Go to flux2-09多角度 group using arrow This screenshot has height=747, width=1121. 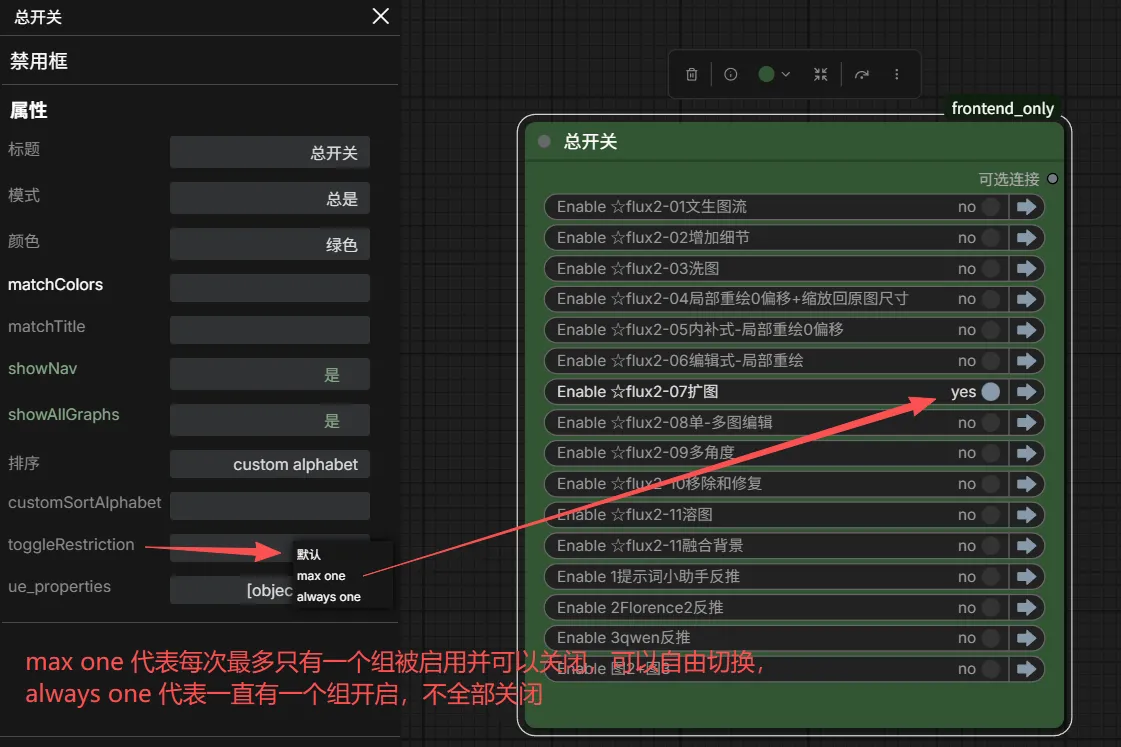(1027, 453)
